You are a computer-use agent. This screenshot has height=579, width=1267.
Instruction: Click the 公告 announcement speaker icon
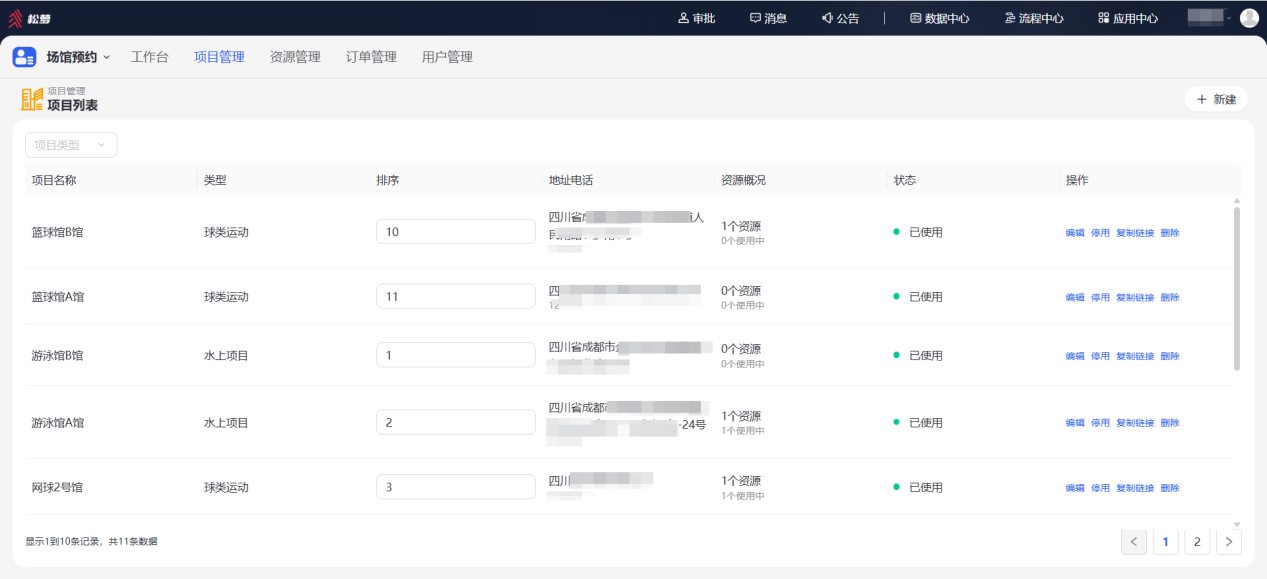click(827, 18)
